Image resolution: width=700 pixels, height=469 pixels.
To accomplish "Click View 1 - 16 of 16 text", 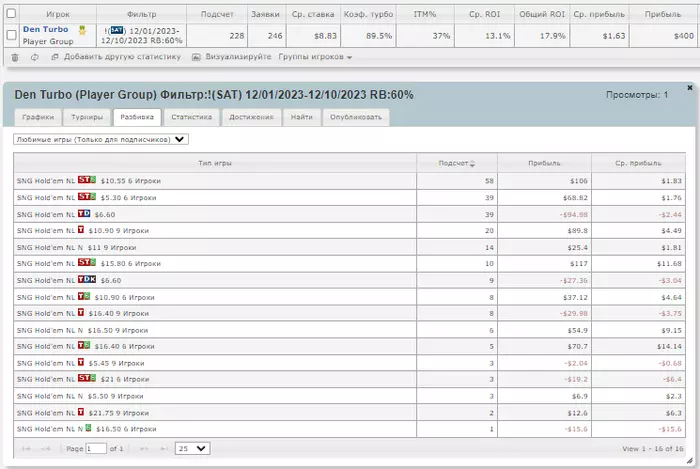I will pyautogui.click(x=653, y=449).
